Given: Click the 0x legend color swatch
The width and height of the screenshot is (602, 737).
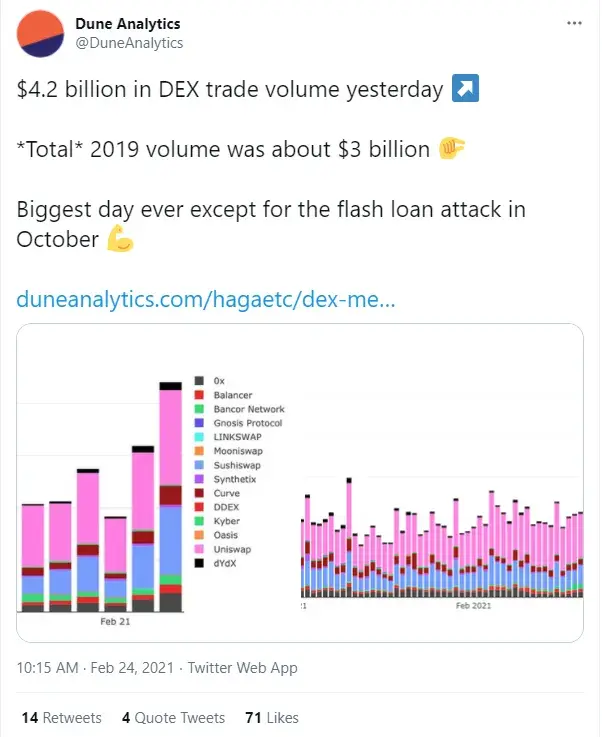Looking at the screenshot, I should [200, 381].
